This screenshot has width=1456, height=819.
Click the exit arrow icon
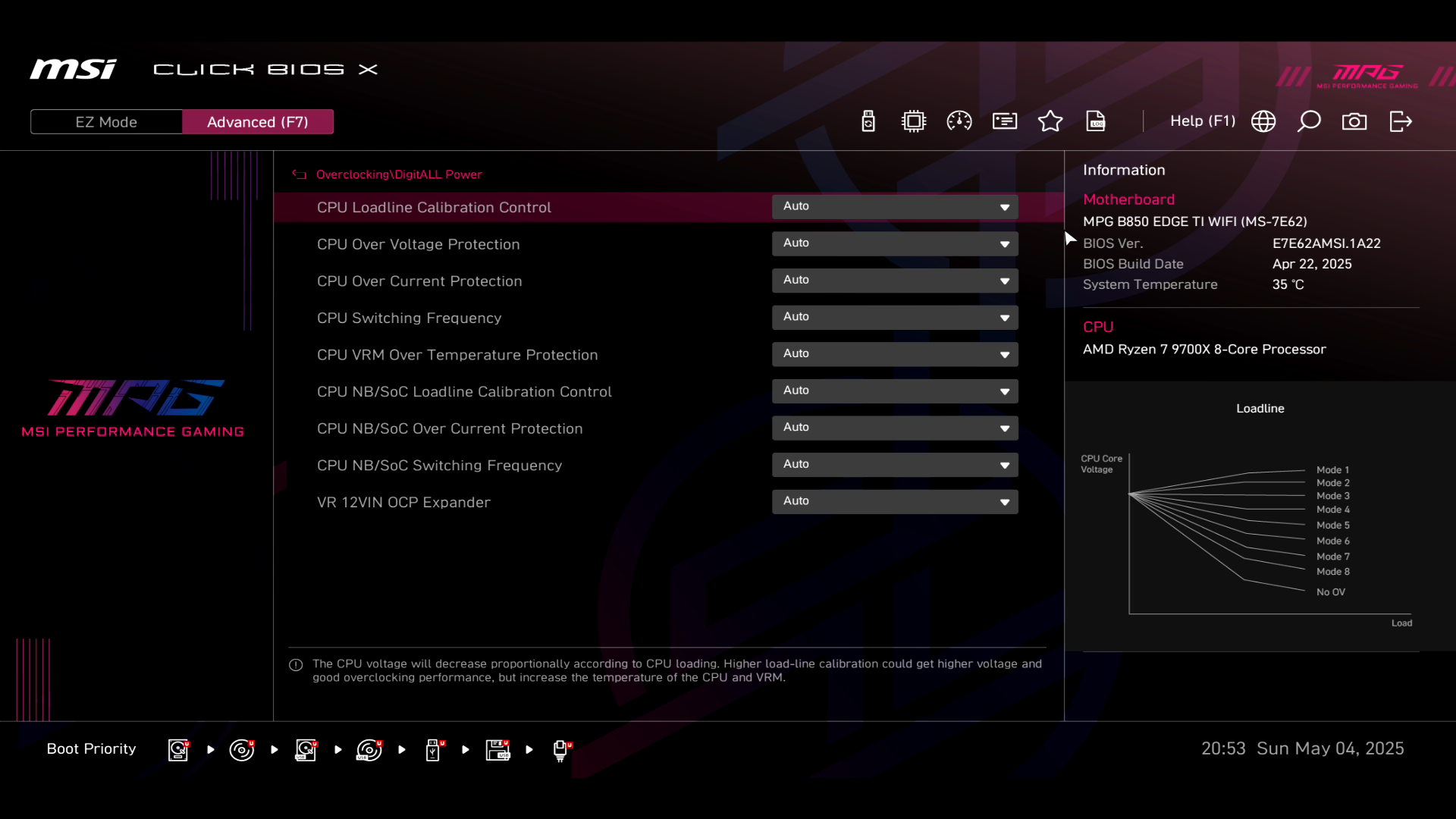tap(1401, 121)
